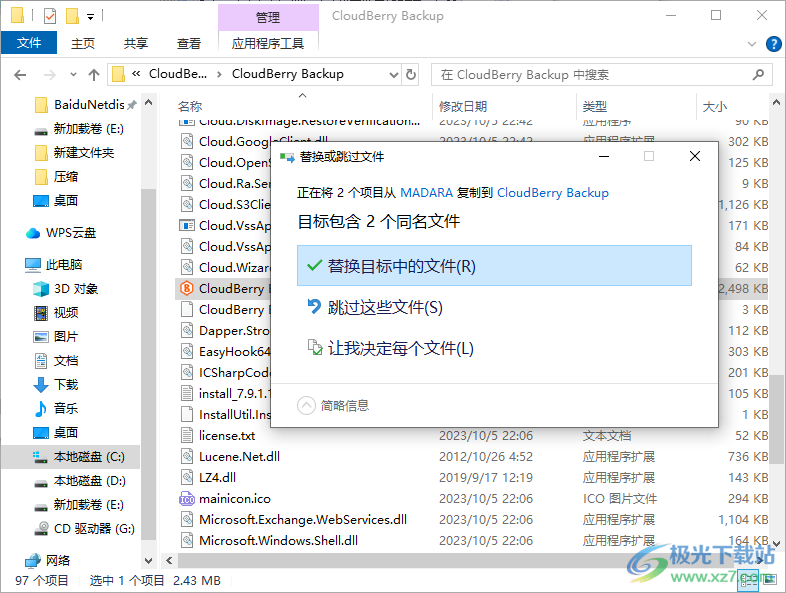Click the 网络 network icon
Viewport: 786px width, 593px height.
(x=33, y=560)
